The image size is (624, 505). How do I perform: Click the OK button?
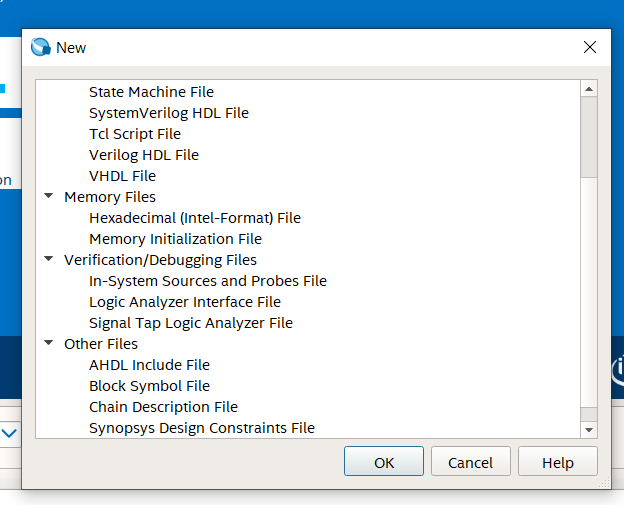384,462
